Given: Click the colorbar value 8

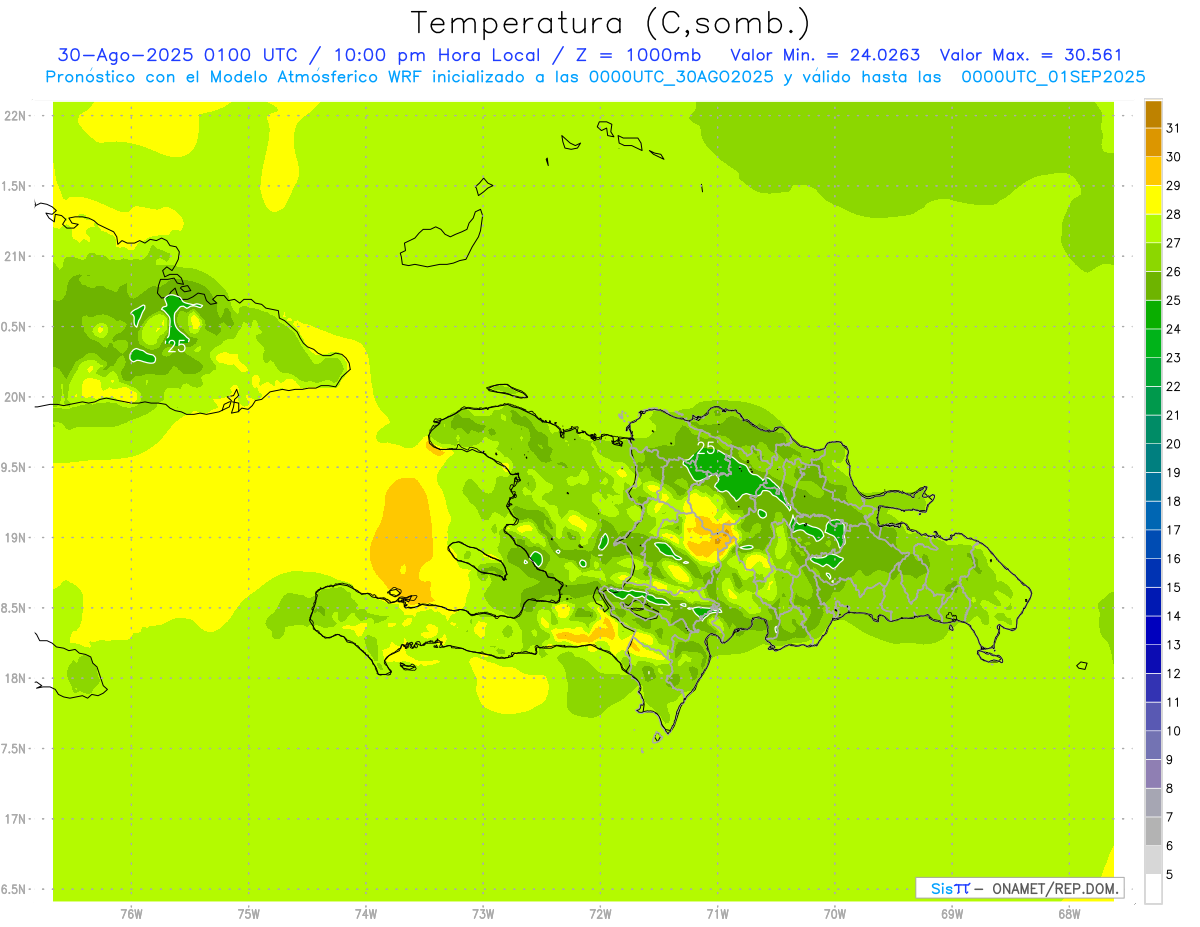Looking at the screenshot, I should pos(1170,788).
